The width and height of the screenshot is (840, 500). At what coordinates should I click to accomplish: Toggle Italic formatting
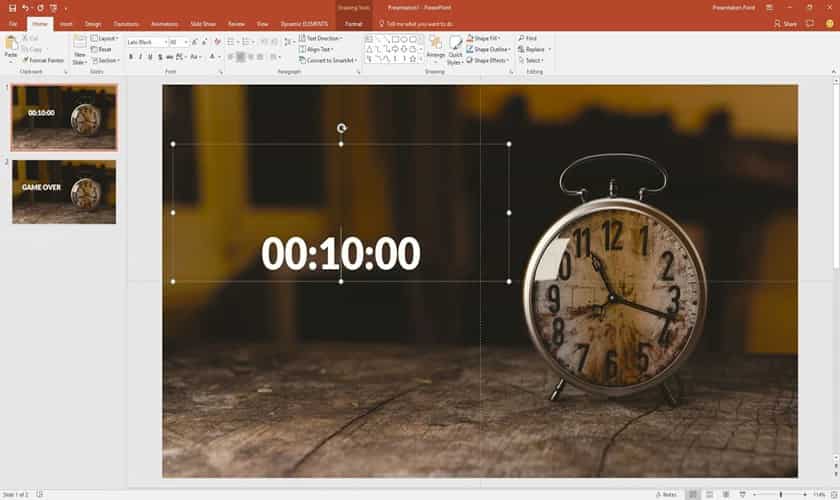click(x=141, y=57)
